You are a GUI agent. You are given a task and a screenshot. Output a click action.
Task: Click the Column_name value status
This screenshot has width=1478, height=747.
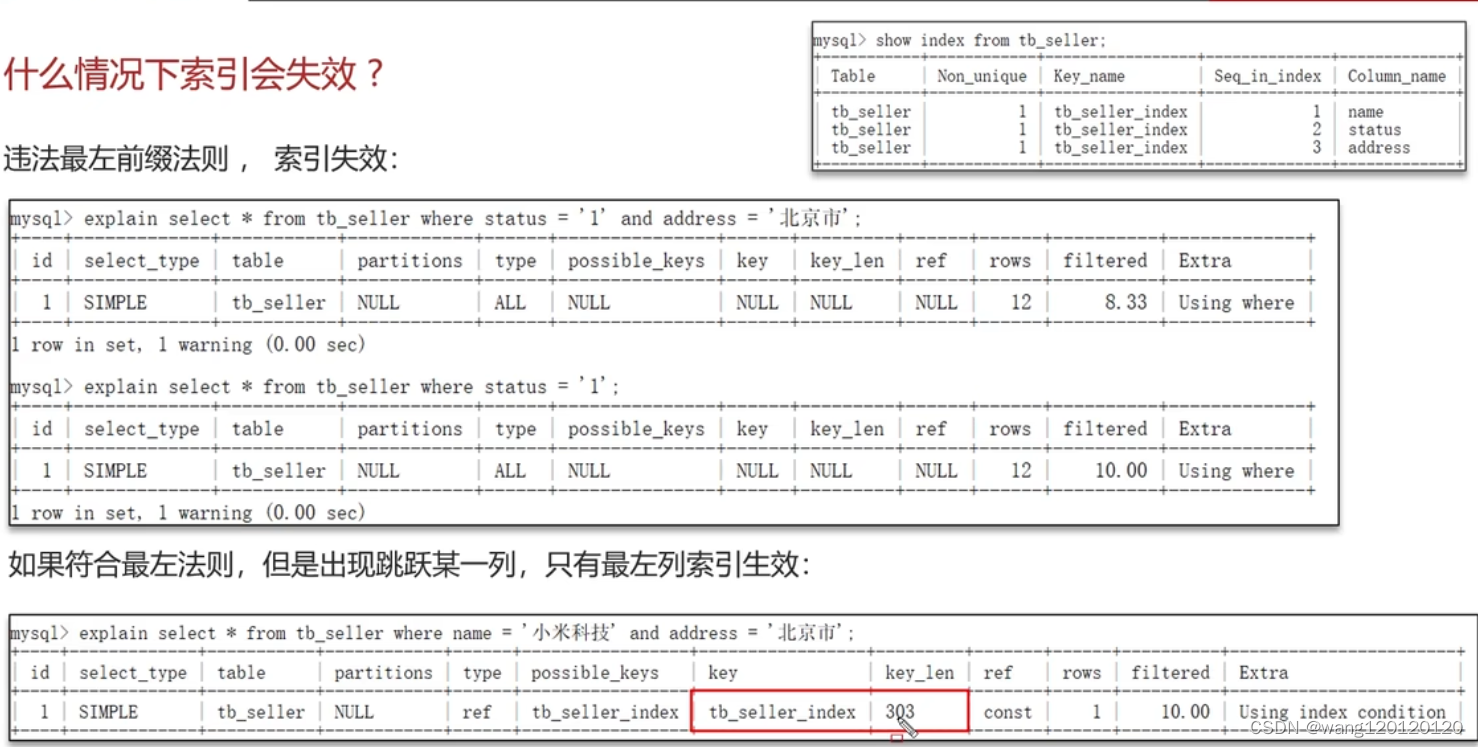point(1374,130)
